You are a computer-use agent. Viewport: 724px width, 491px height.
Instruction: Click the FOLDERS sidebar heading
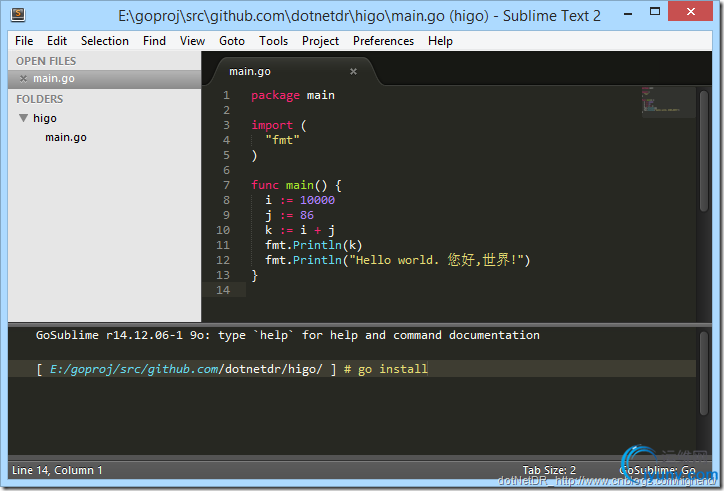point(39,99)
